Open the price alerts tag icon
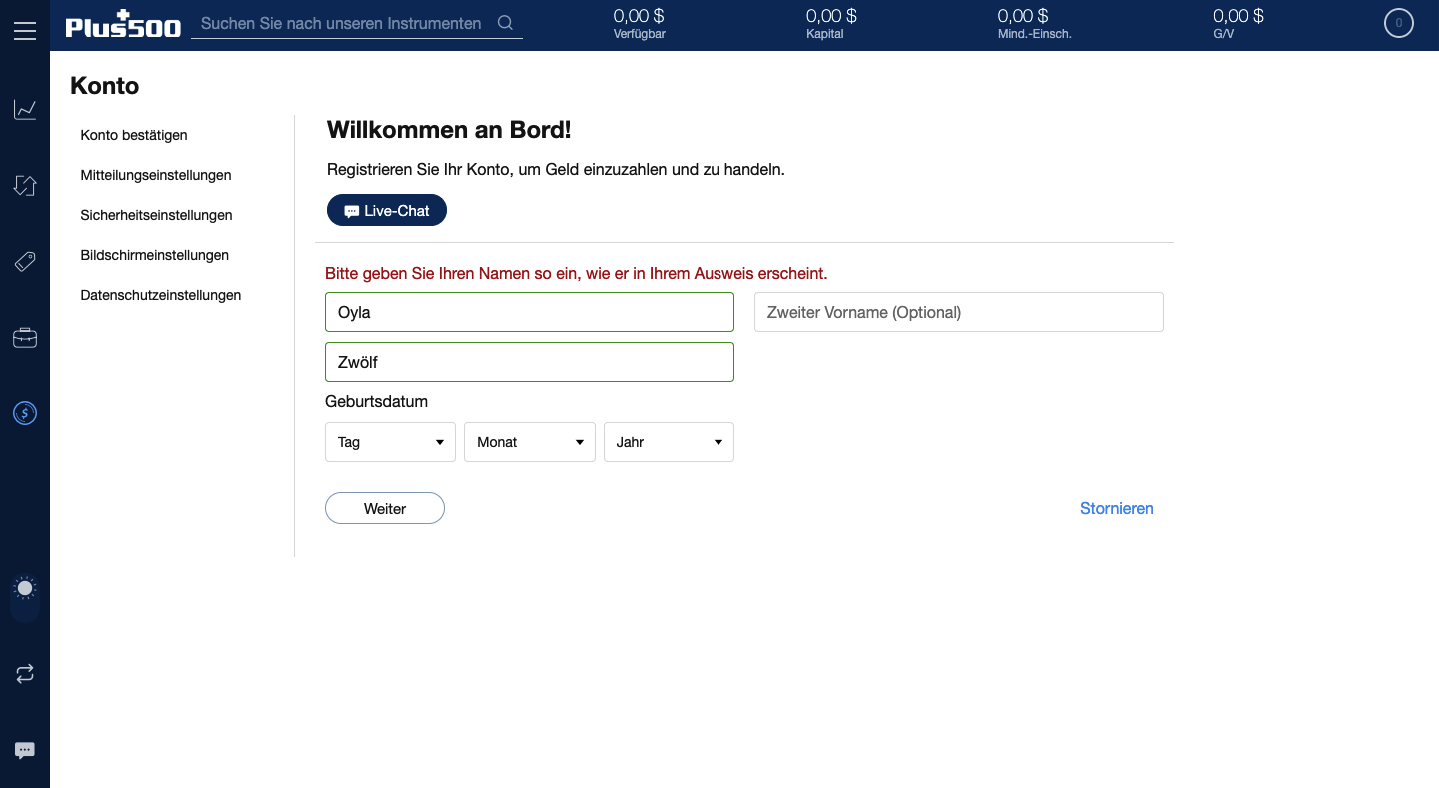Viewport: 1439px width, 788px height. pyautogui.click(x=25, y=261)
